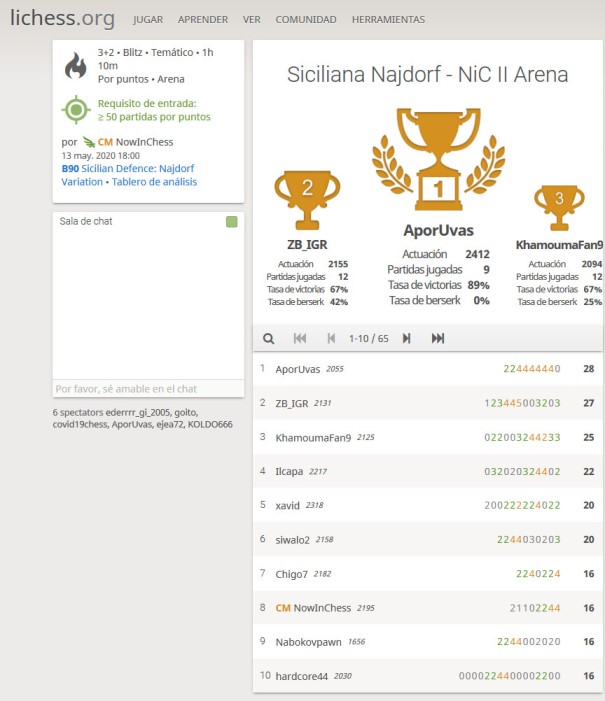Go to next standings page
This screenshot has width=605, height=701.
[x=406, y=339]
